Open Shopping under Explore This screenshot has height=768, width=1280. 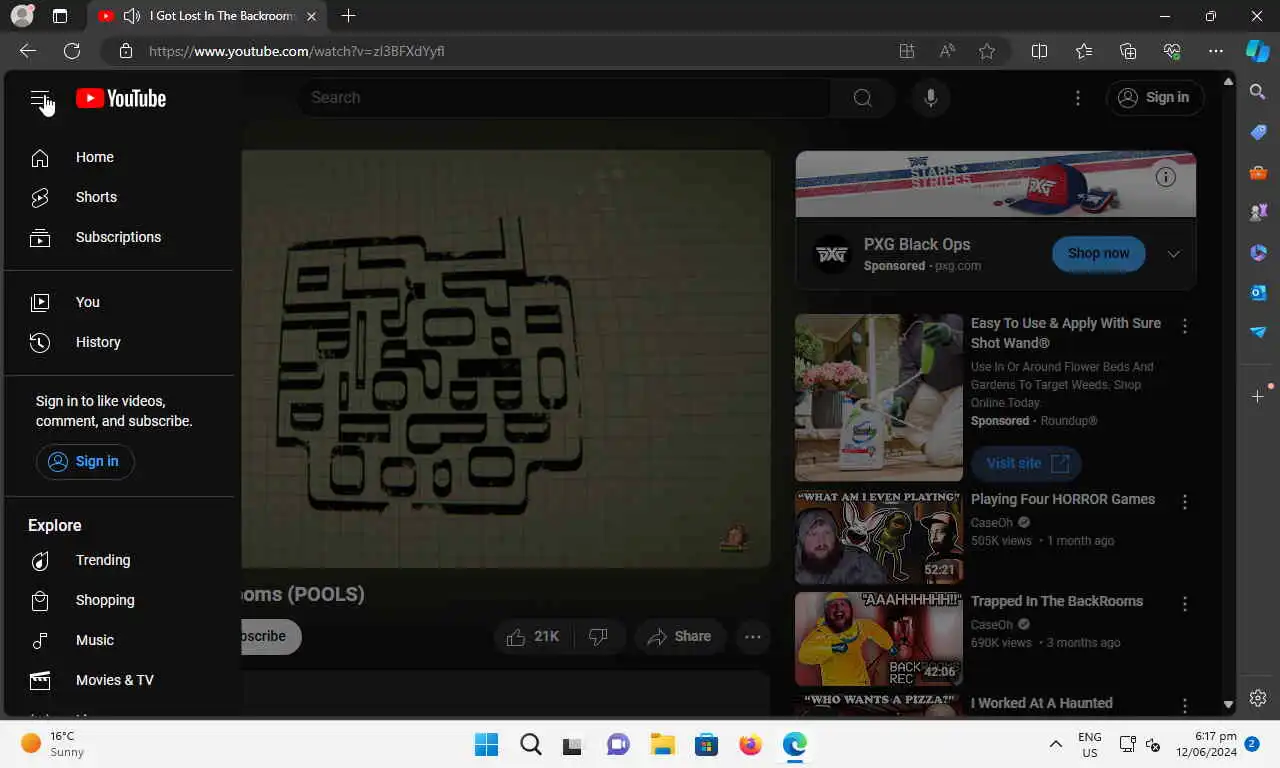tap(120, 600)
